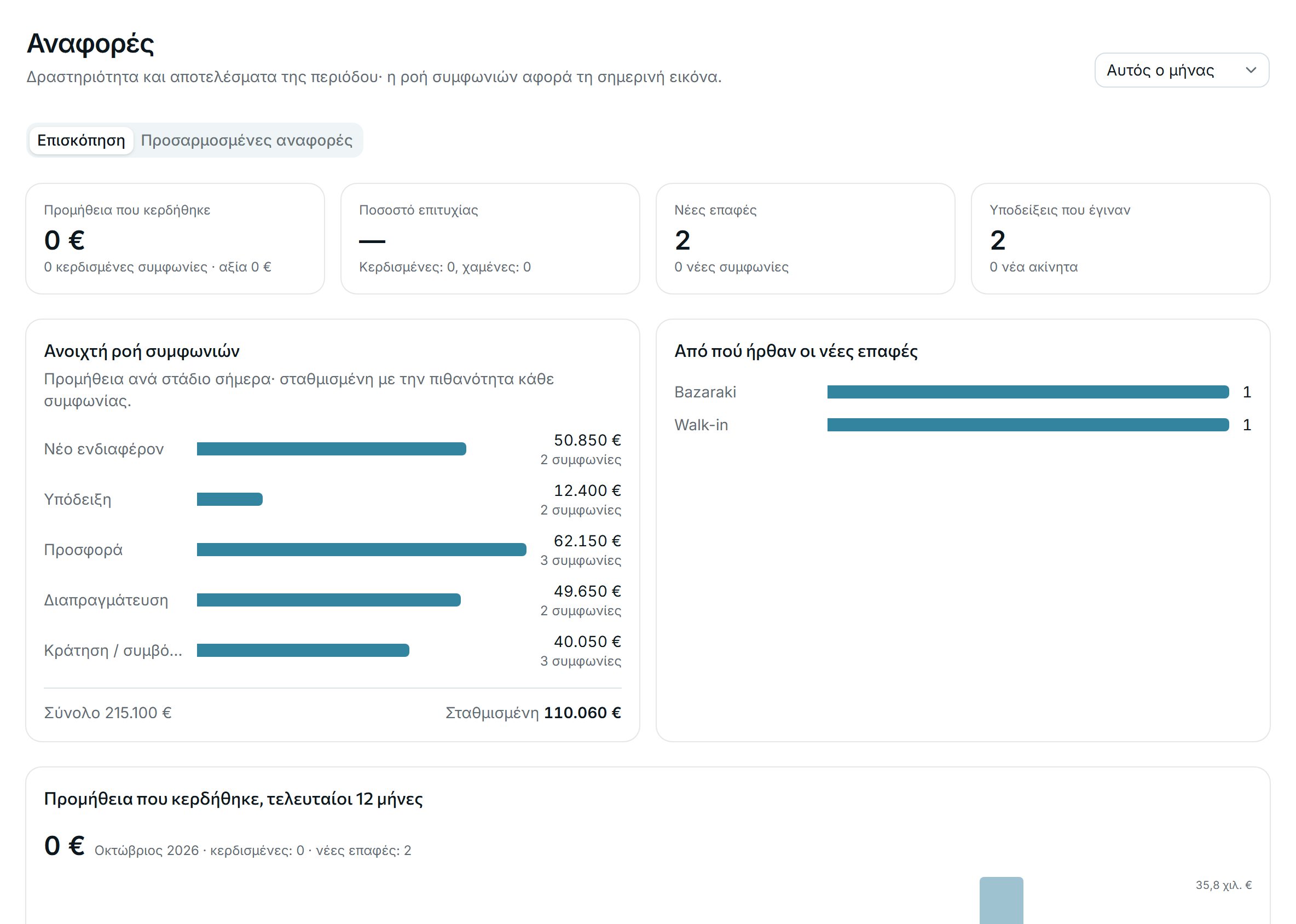Select the Προμήθεια που κερδήθηκε card
Viewport: 1296px width, 924px height.
point(175,239)
